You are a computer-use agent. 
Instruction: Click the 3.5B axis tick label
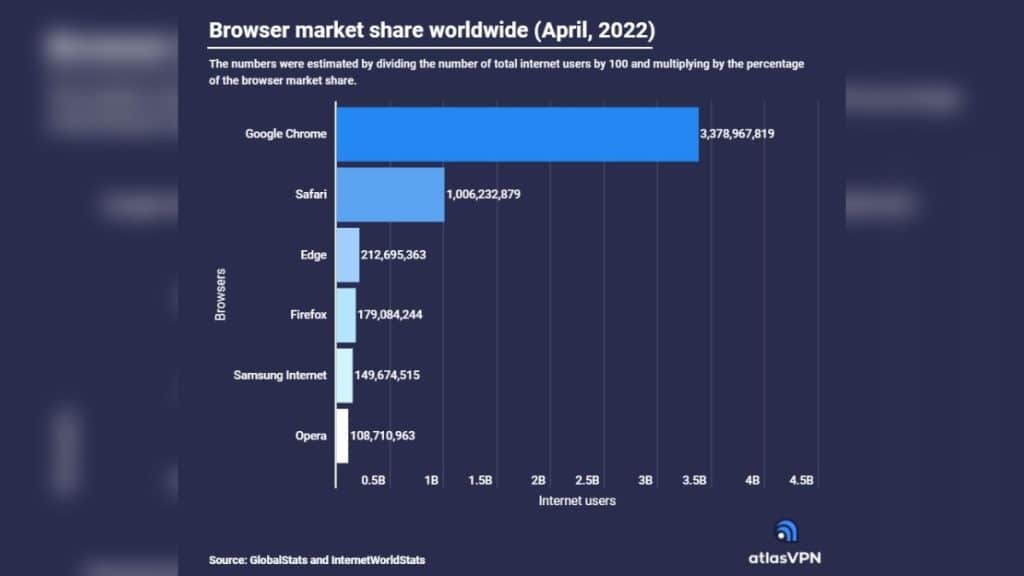[x=694, y=481]
